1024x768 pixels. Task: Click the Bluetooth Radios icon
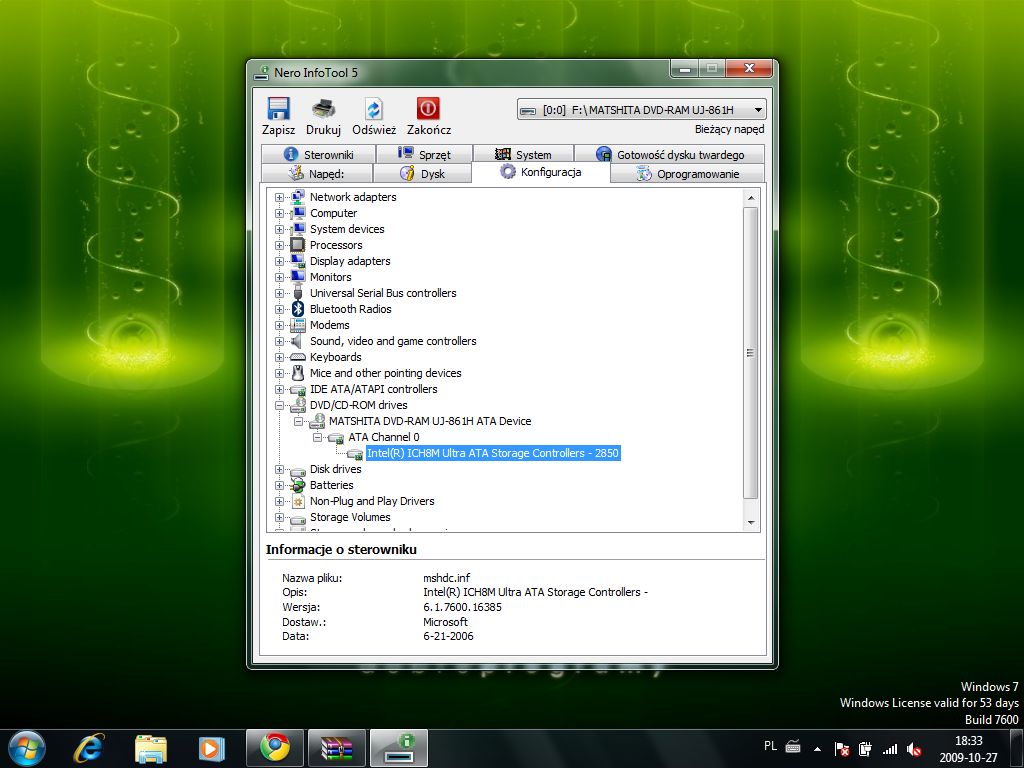point(298,309)
